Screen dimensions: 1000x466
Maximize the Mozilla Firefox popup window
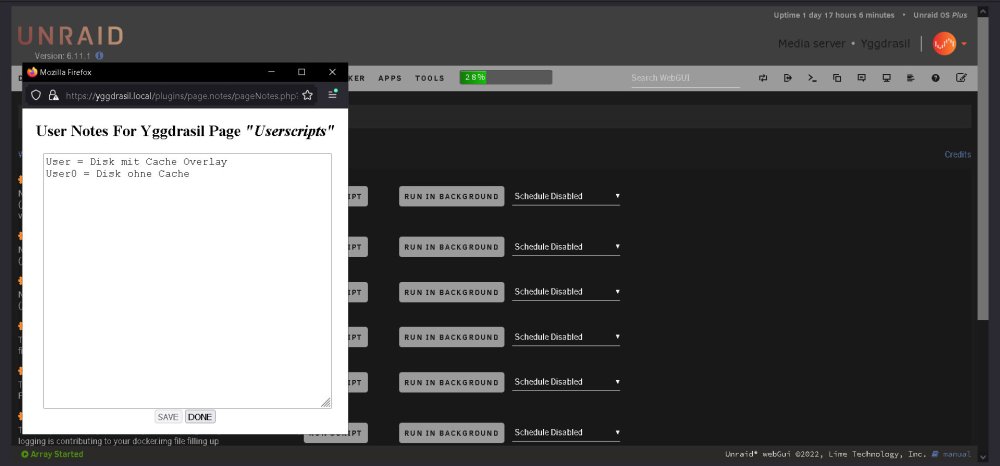[x=302, y=72]
